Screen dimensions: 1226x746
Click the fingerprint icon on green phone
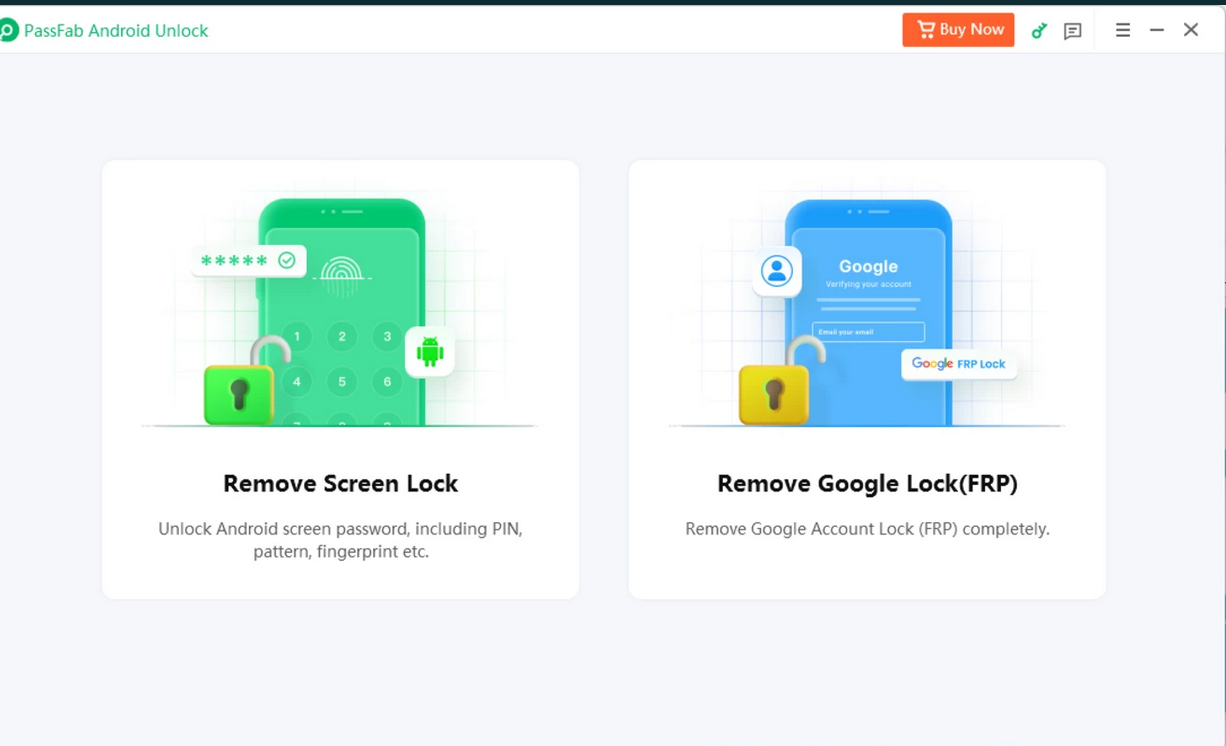[x=342, y=275]
